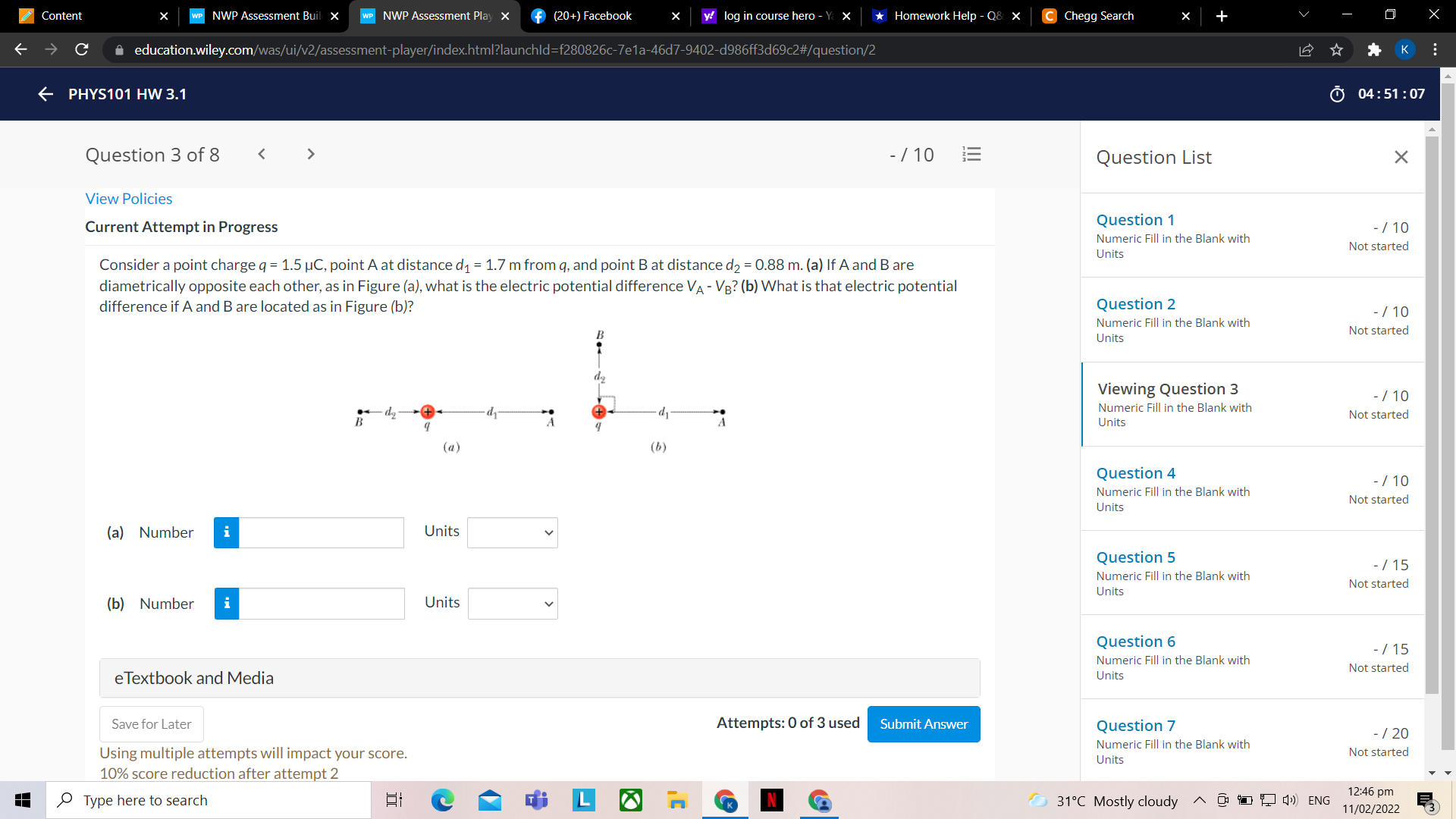This screenshot has height=819, width=1456.
Task: Open the info tooltip beside answer (b)
Action: 225,604
